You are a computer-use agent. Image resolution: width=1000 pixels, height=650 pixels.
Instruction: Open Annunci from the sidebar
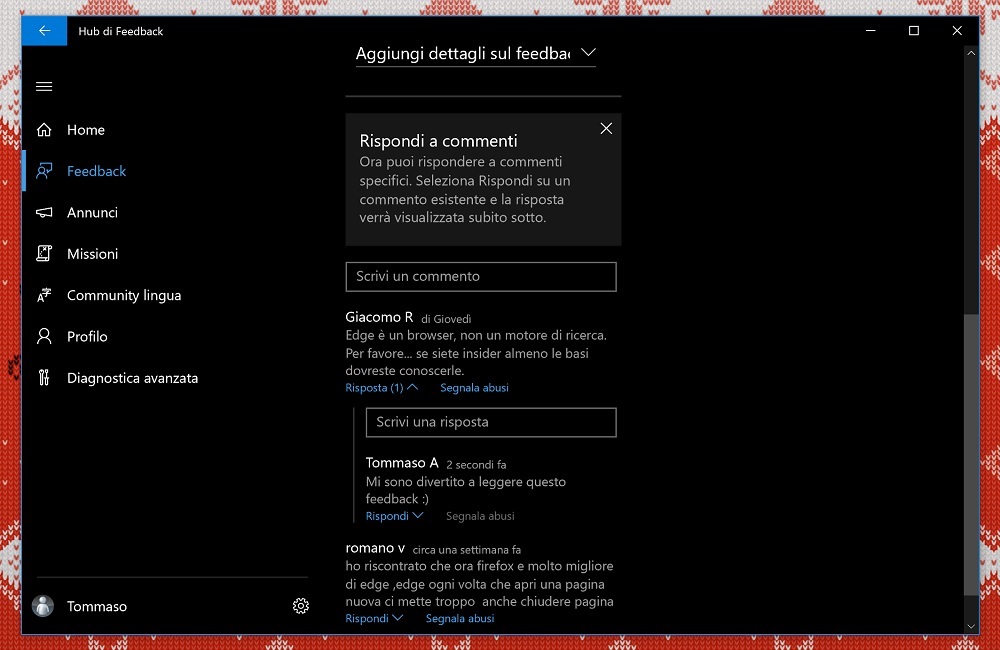(x=92, y=212)
